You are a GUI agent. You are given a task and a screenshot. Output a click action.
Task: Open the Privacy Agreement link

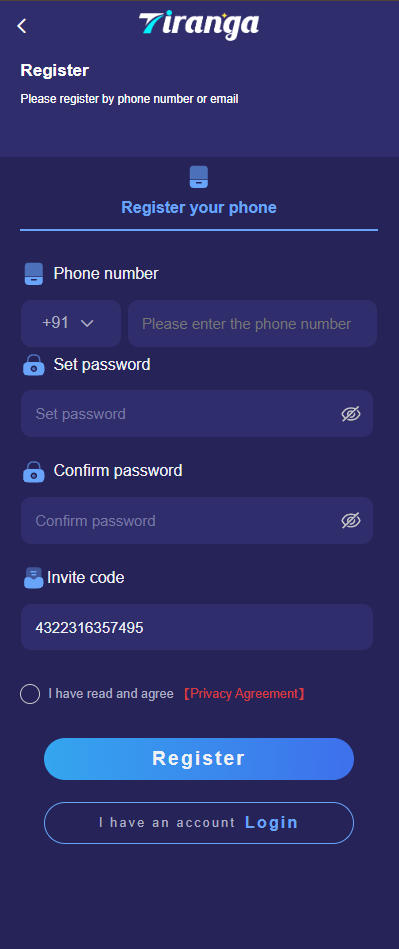[243, 694]
